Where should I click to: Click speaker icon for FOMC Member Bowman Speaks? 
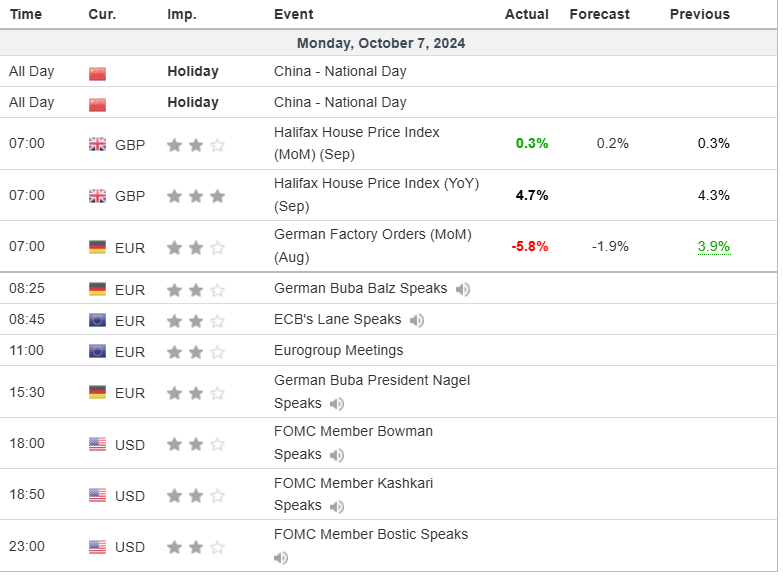click(x=337, y=455)
